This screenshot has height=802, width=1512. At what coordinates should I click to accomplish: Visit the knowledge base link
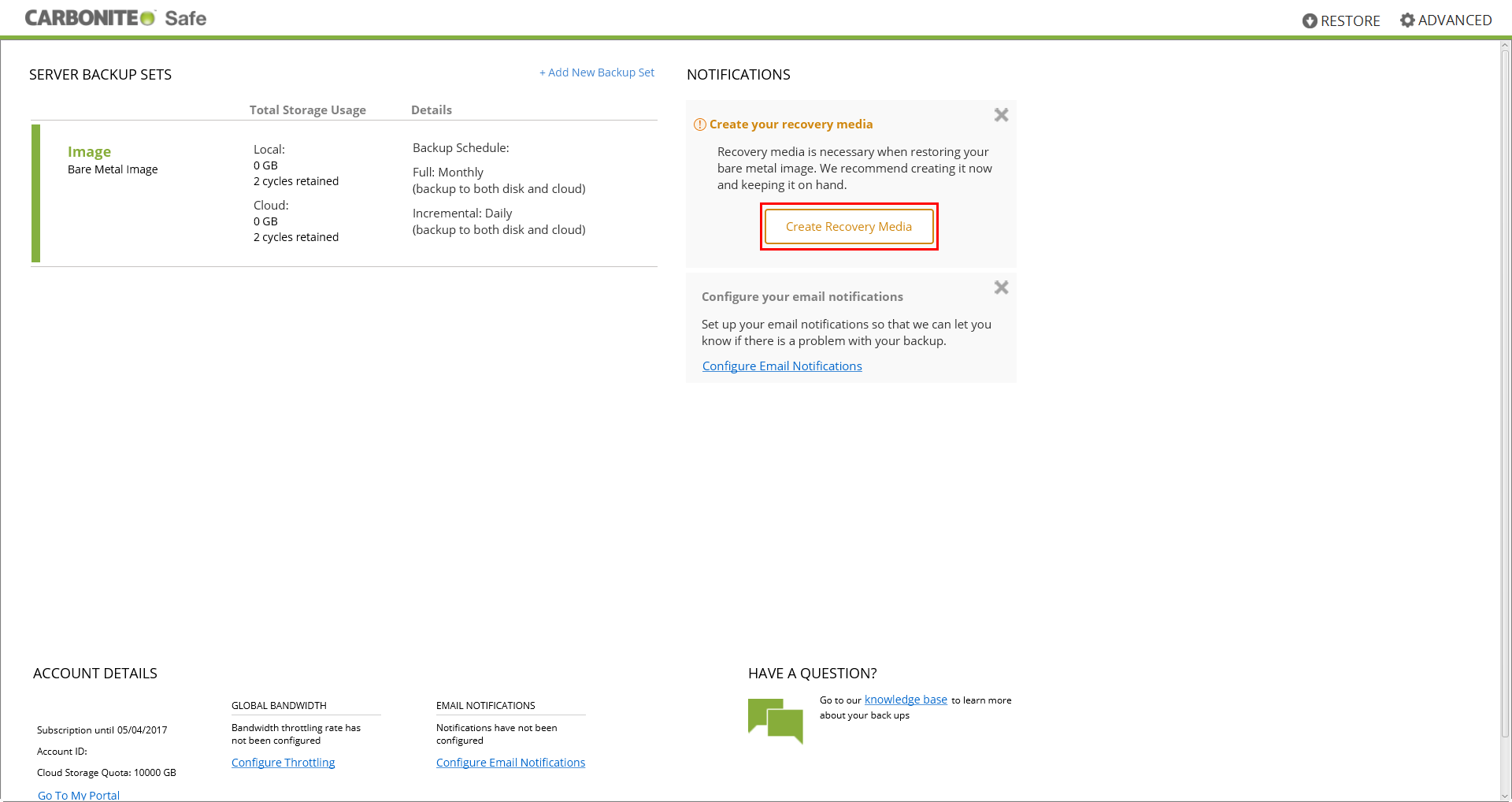(906, 700)
